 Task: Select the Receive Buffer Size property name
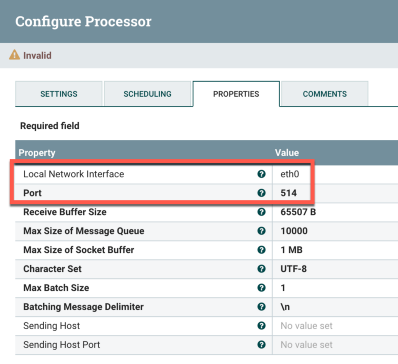click(65, 212)
